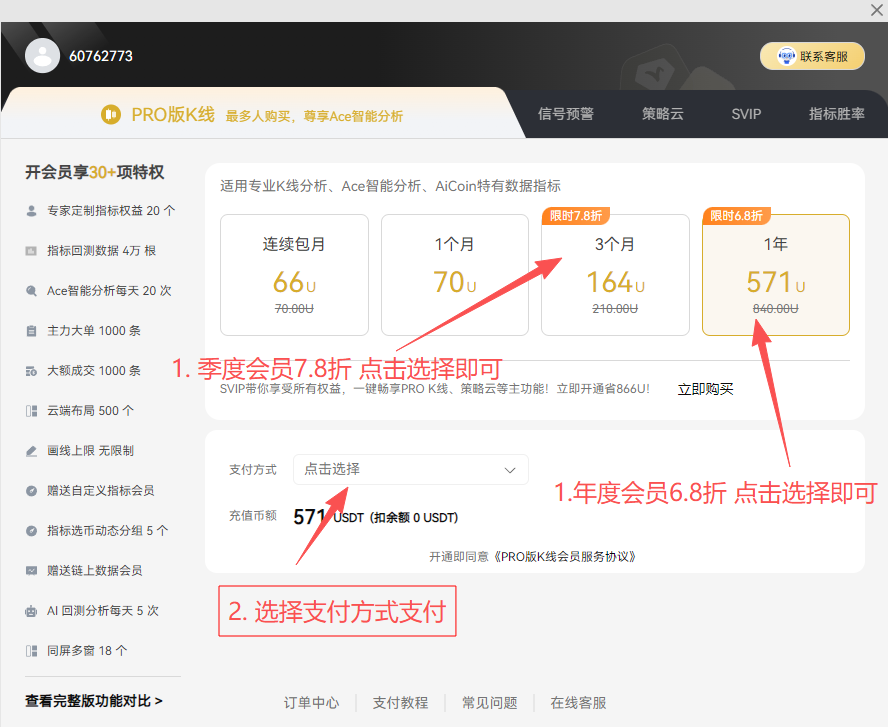Open the 支付方式 payment method dropdown
The height and width of the screenshot is (728, 888).
(410, 469)
